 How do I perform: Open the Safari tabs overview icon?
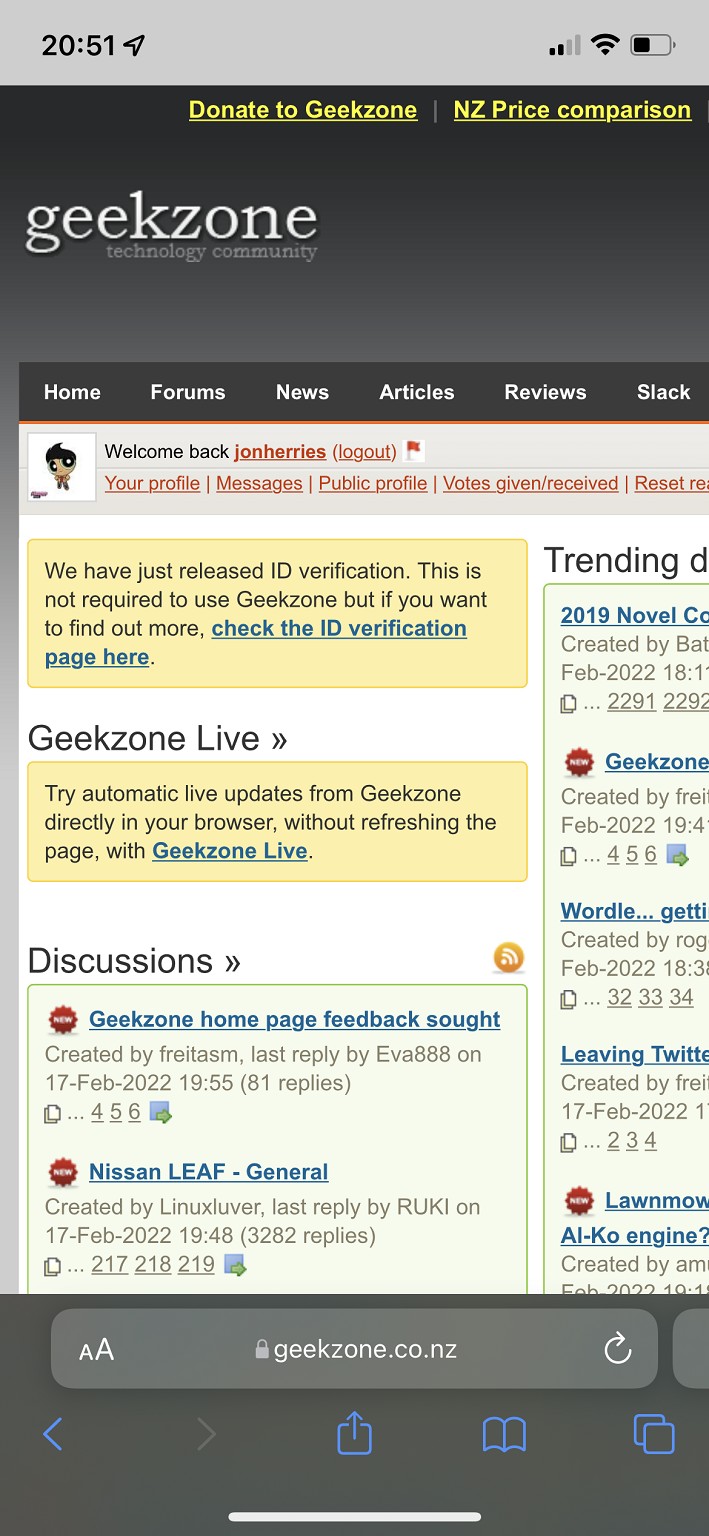pos(654,1435)
